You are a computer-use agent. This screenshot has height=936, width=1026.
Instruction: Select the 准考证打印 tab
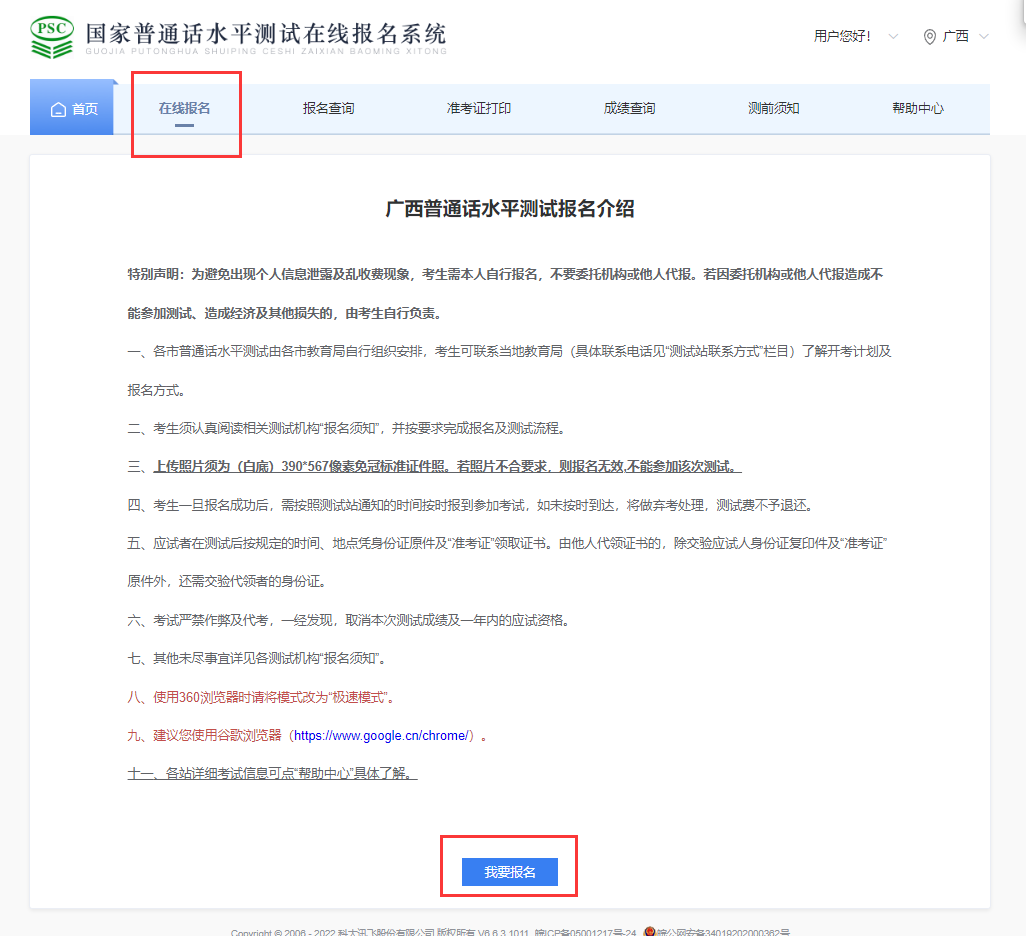tap(477, 107)
